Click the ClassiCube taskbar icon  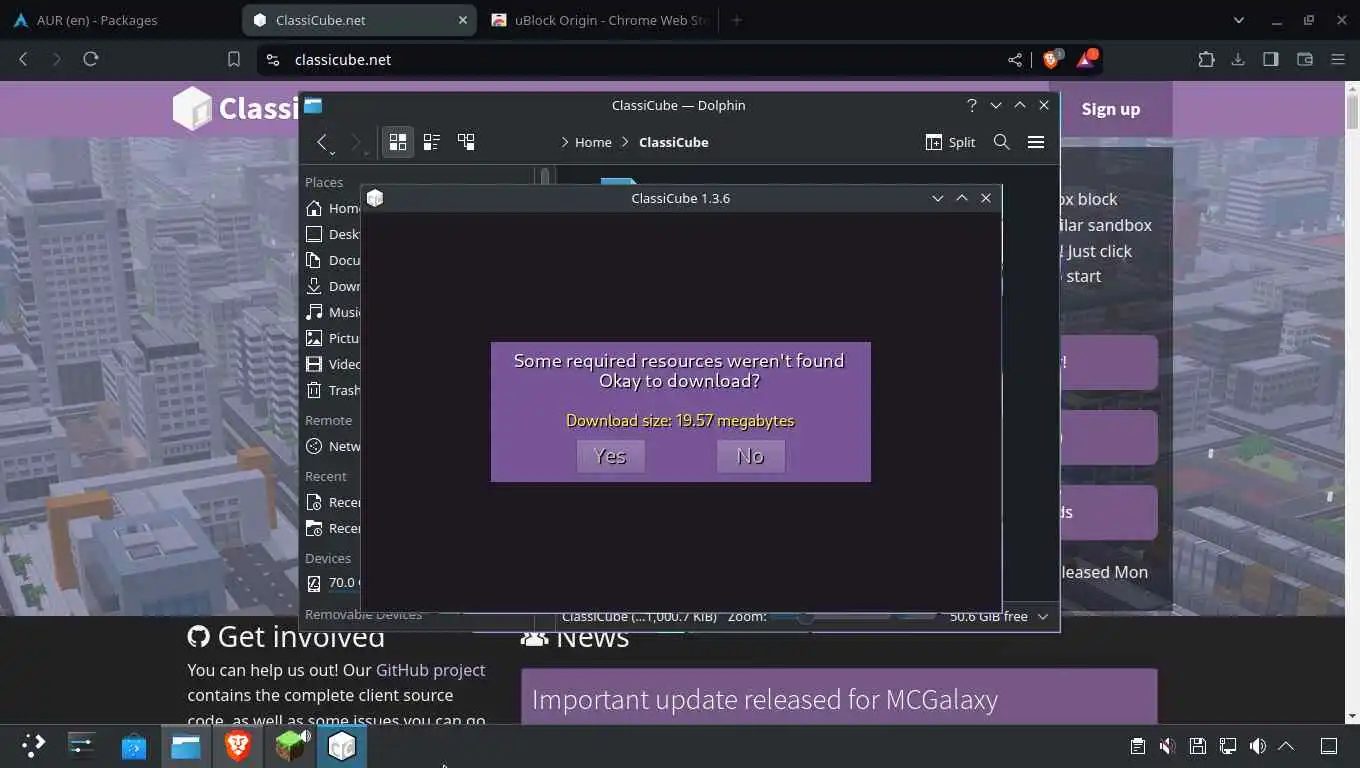[x=342, y=745]
